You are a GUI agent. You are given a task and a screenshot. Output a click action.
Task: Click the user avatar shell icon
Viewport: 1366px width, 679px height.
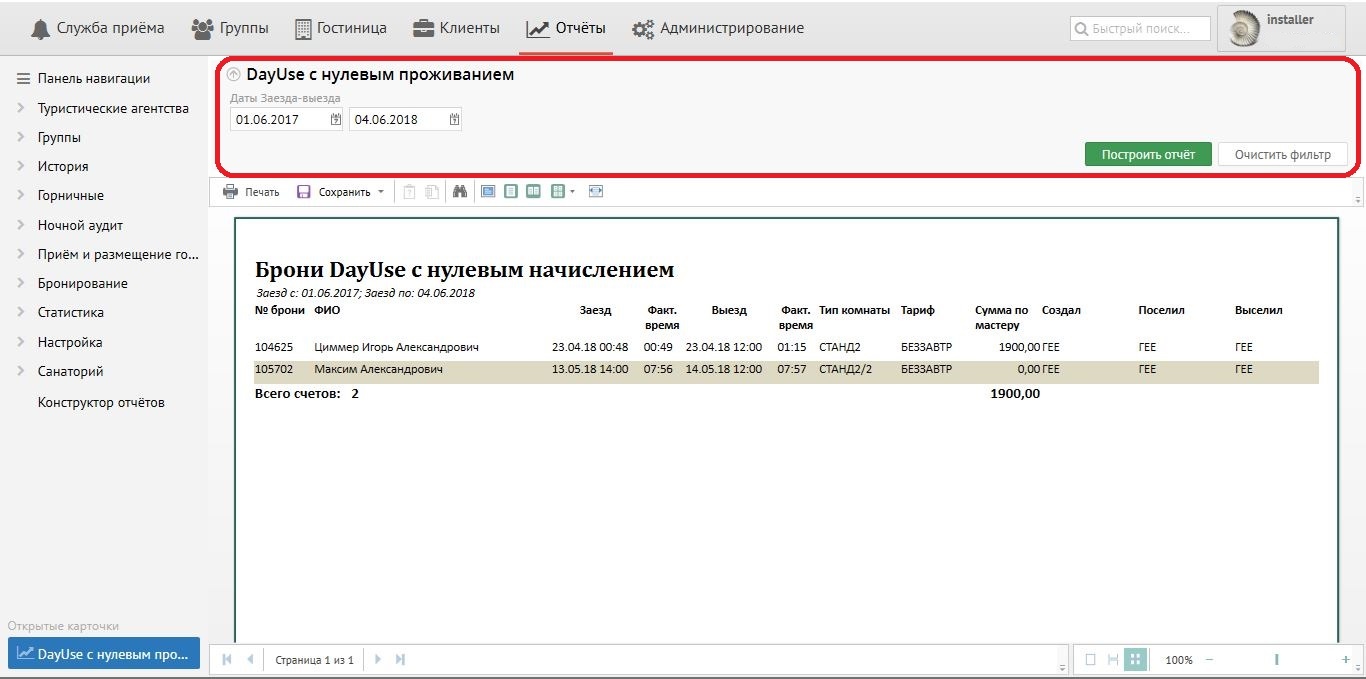(x=1244, y=29)
